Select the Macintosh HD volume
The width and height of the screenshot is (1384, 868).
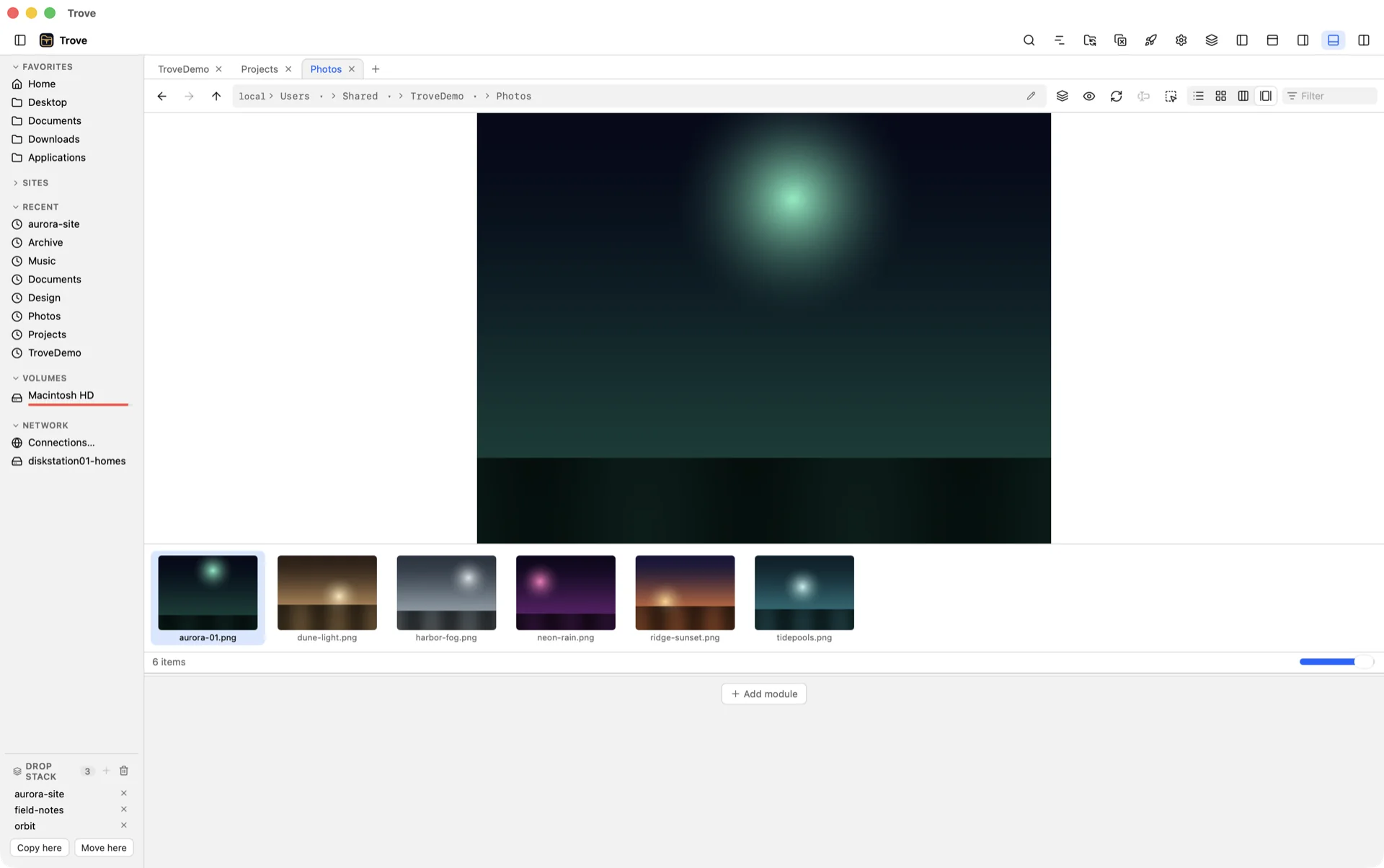tap(71, 396)
